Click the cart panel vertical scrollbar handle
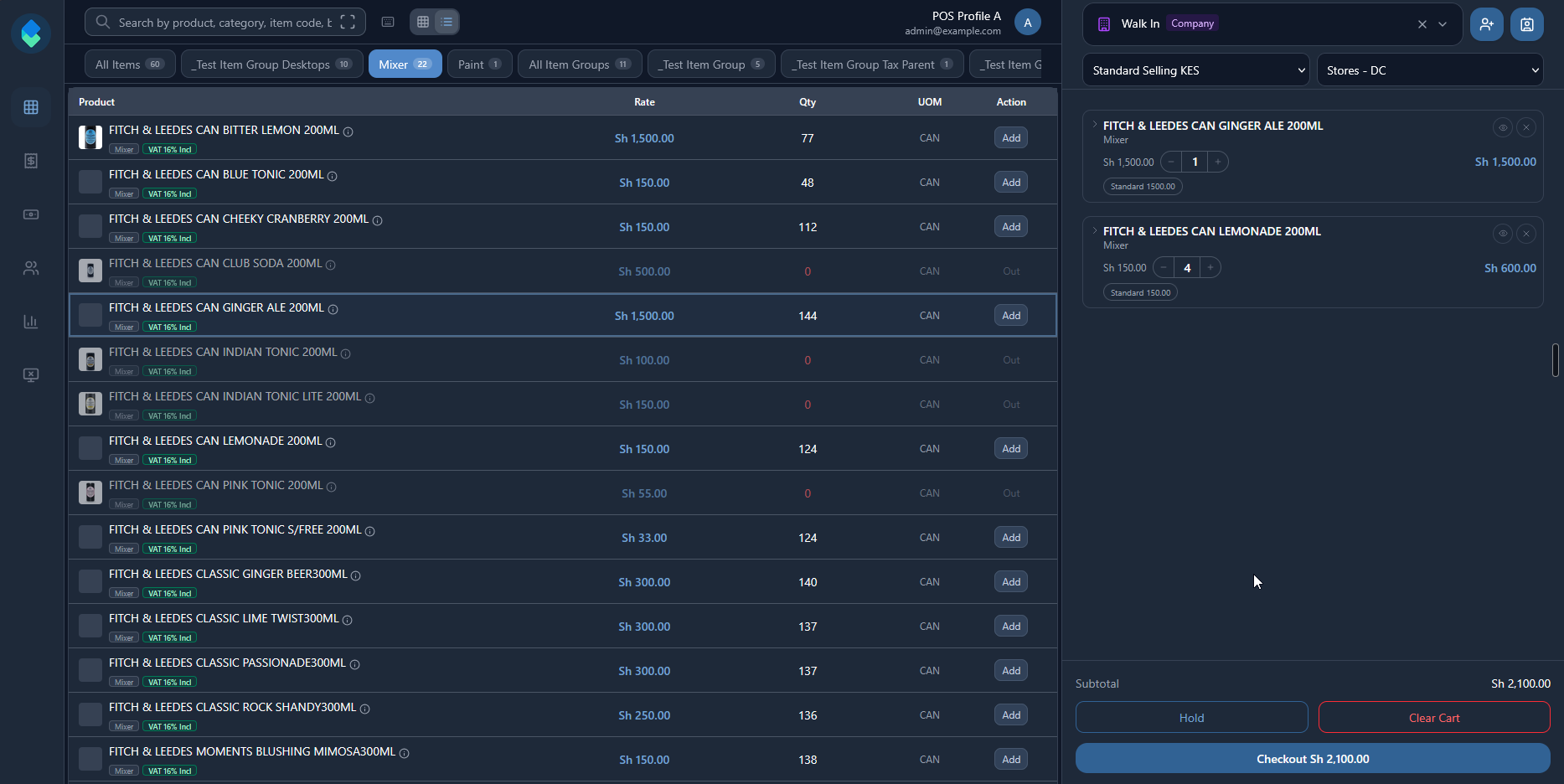Viewport: 1564px width, 784px height. tap(1556, 359)
